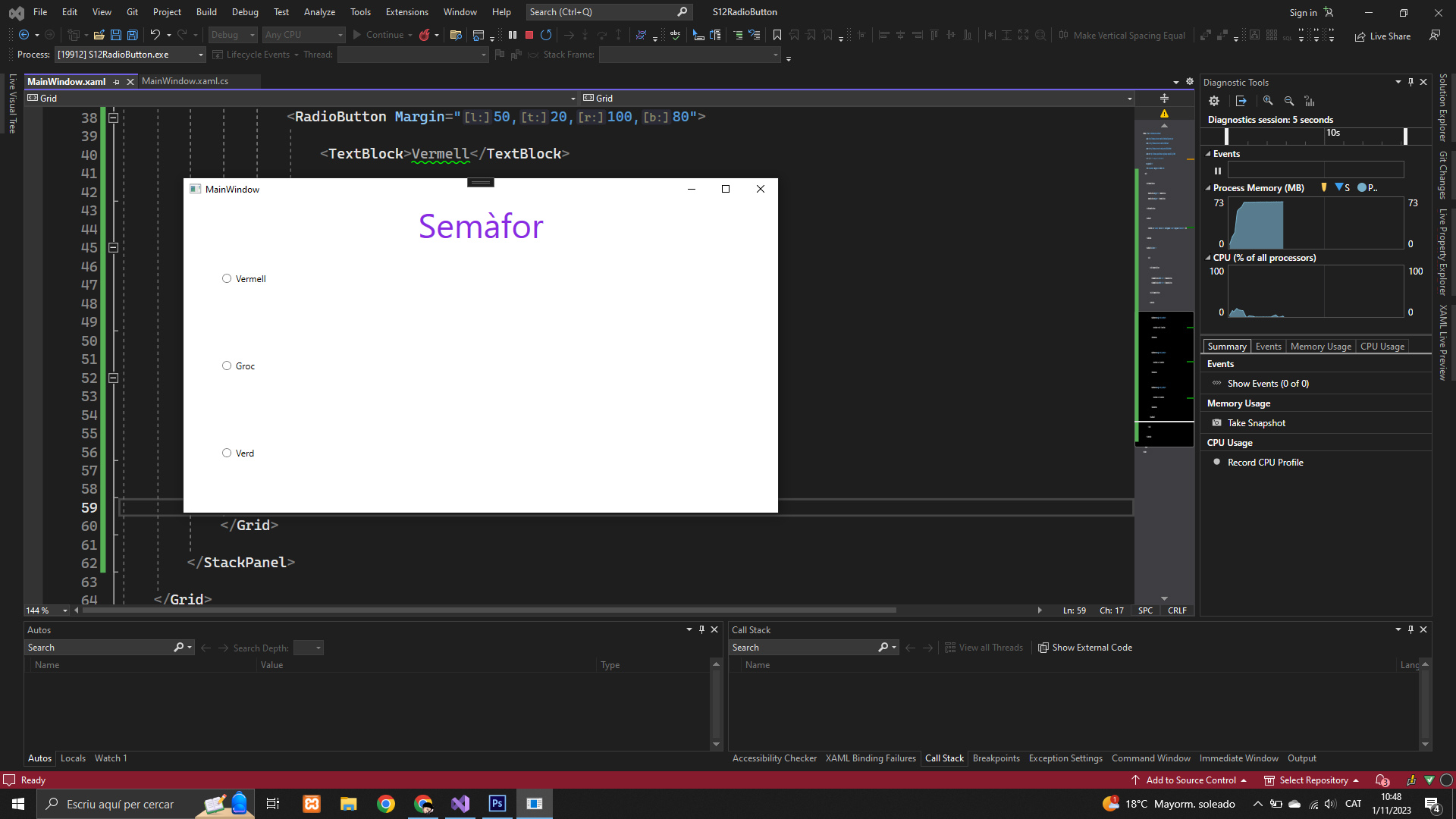Select the Vermell radio button
The image size is (1456, 819).
pyautogui.click(x=227, y=279)
